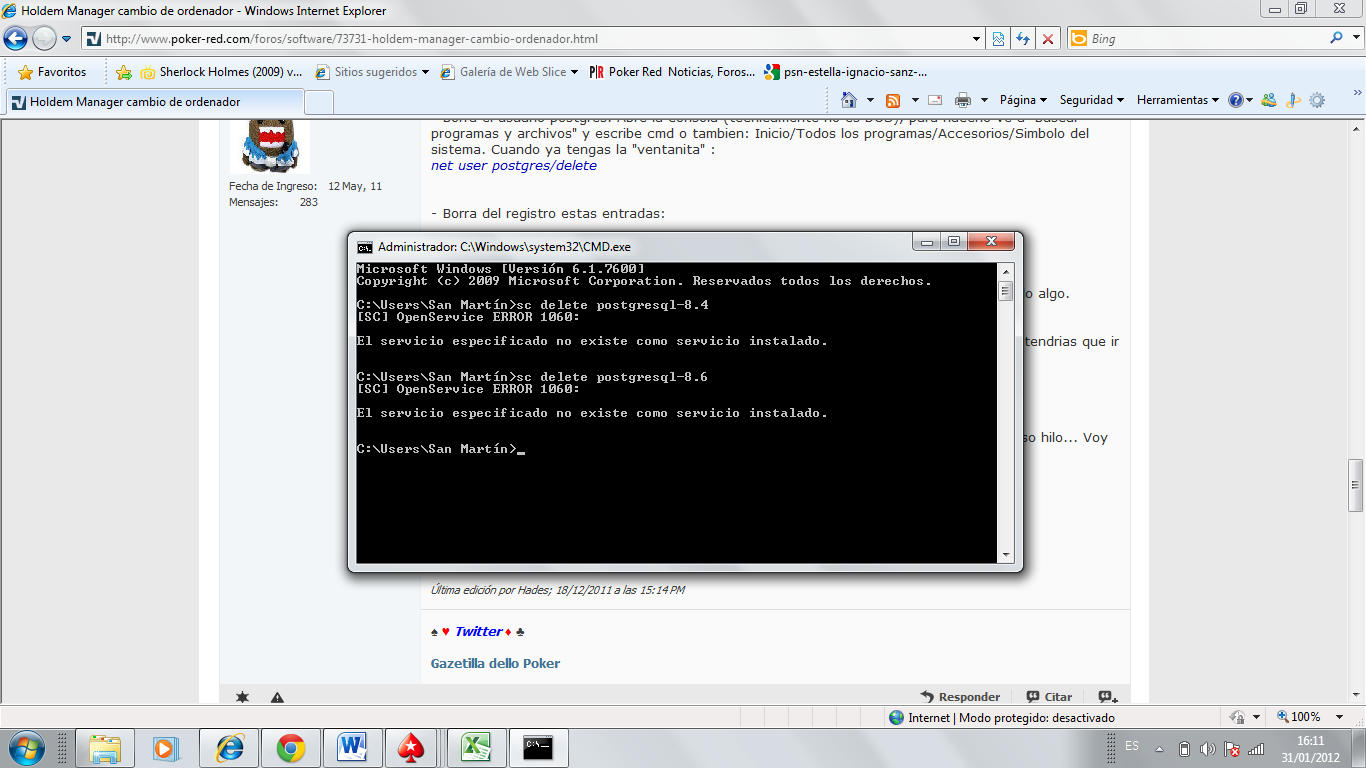Viewport: 1366px width, 768px height.
Task: Open Sherlock Holmes (2009) favorite
Action: click(221, 72)
